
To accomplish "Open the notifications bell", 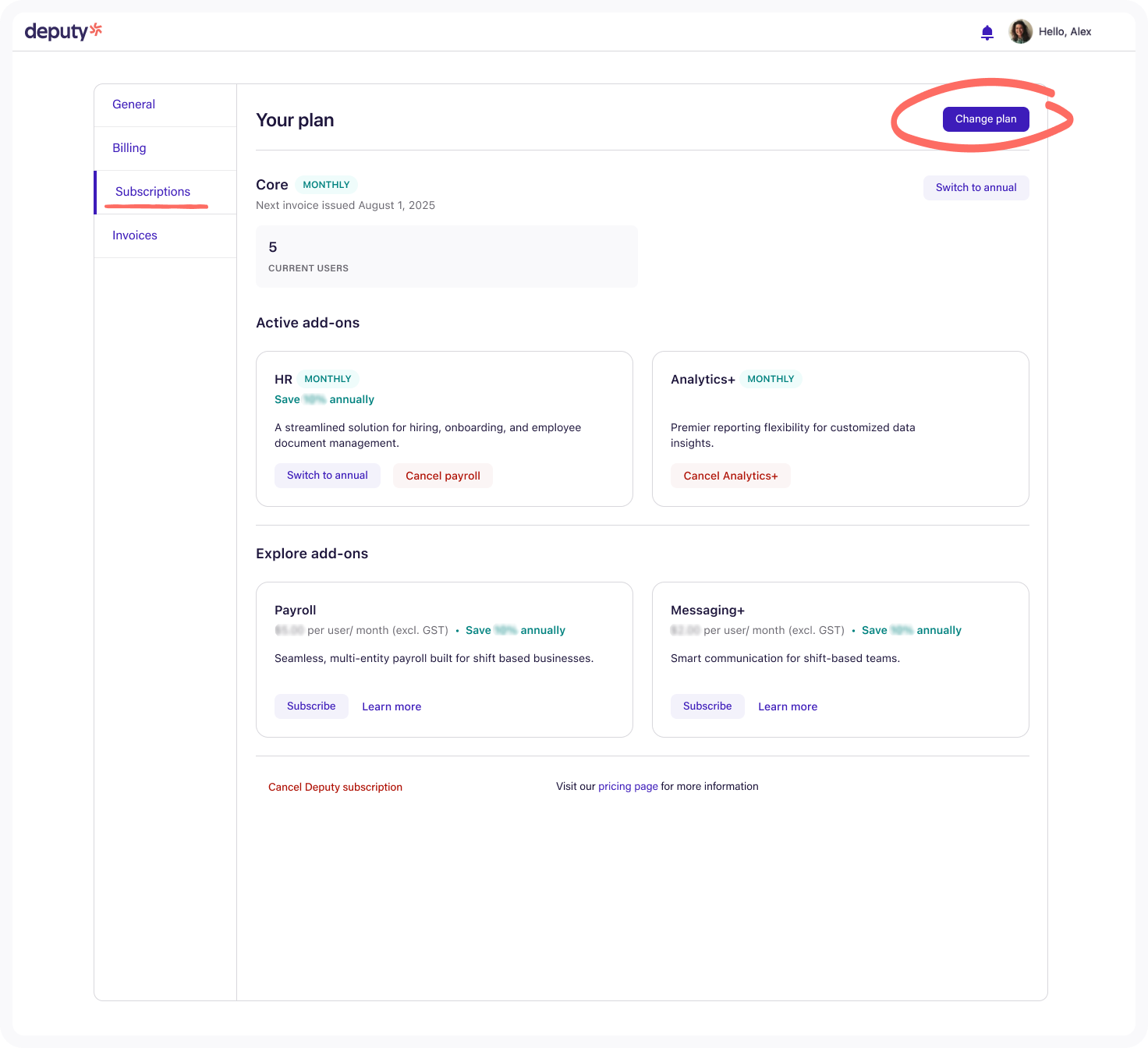I will pyautogui.click(x=987, y=32).
